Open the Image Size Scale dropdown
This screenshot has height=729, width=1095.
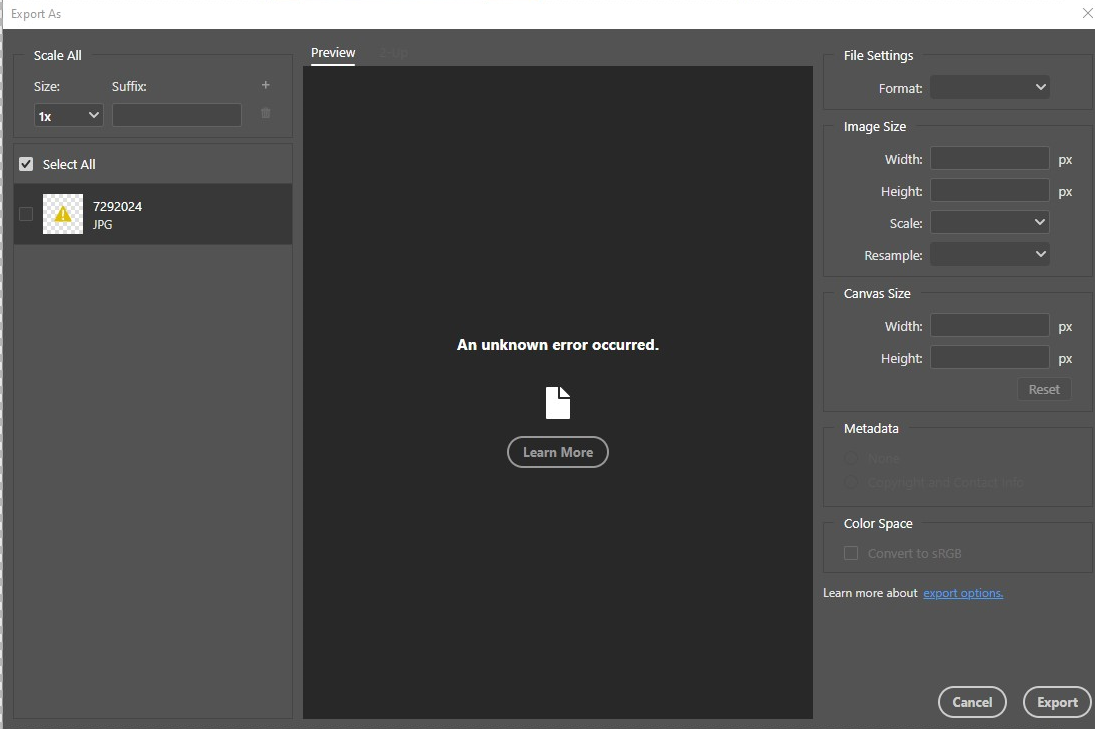coord(990,223)
